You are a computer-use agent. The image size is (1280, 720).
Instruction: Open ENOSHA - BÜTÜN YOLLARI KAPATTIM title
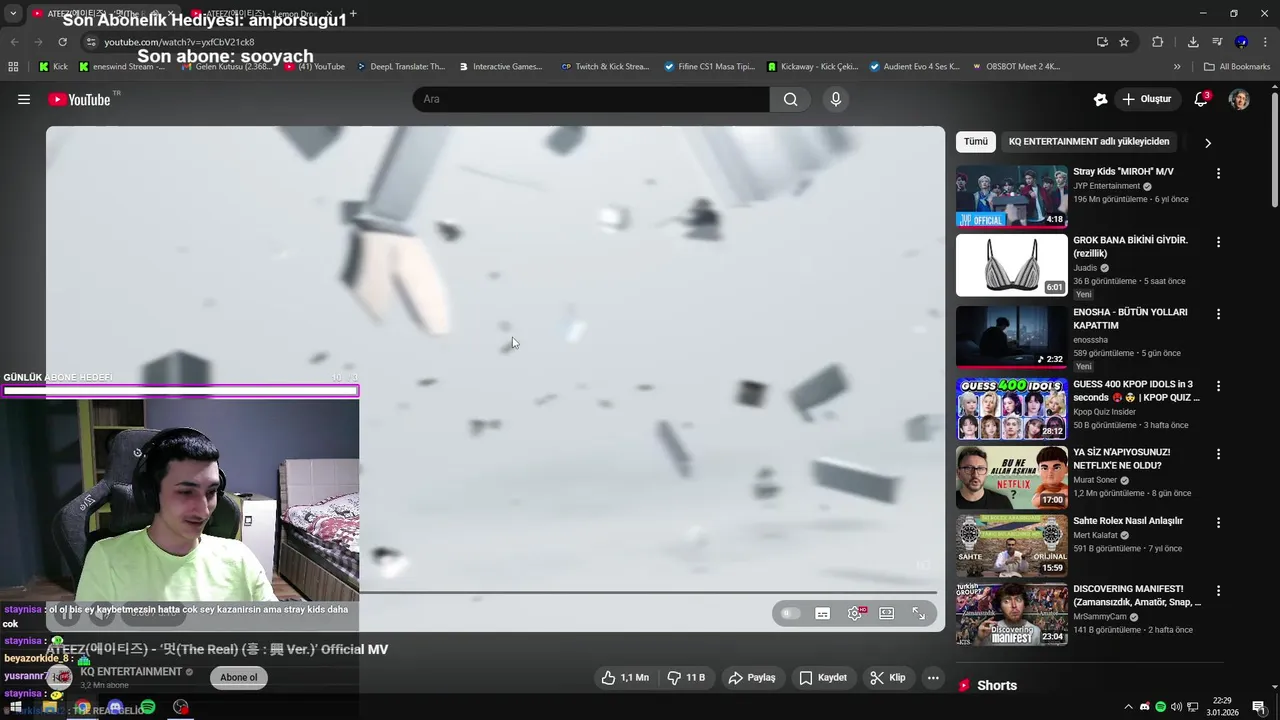click(x=1130, y=319)
